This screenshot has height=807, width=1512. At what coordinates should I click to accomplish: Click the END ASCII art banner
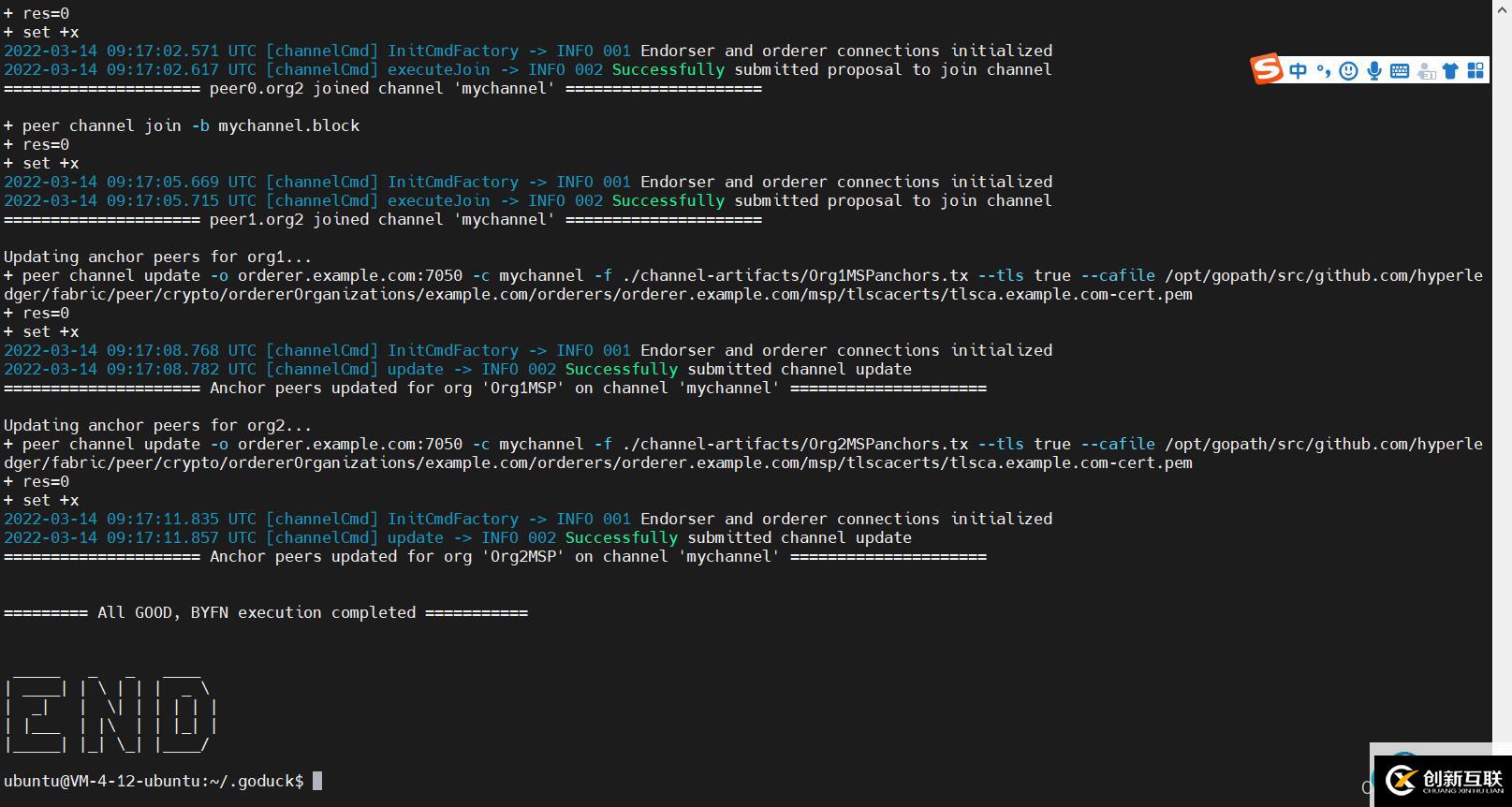click(x=110, y=712)
